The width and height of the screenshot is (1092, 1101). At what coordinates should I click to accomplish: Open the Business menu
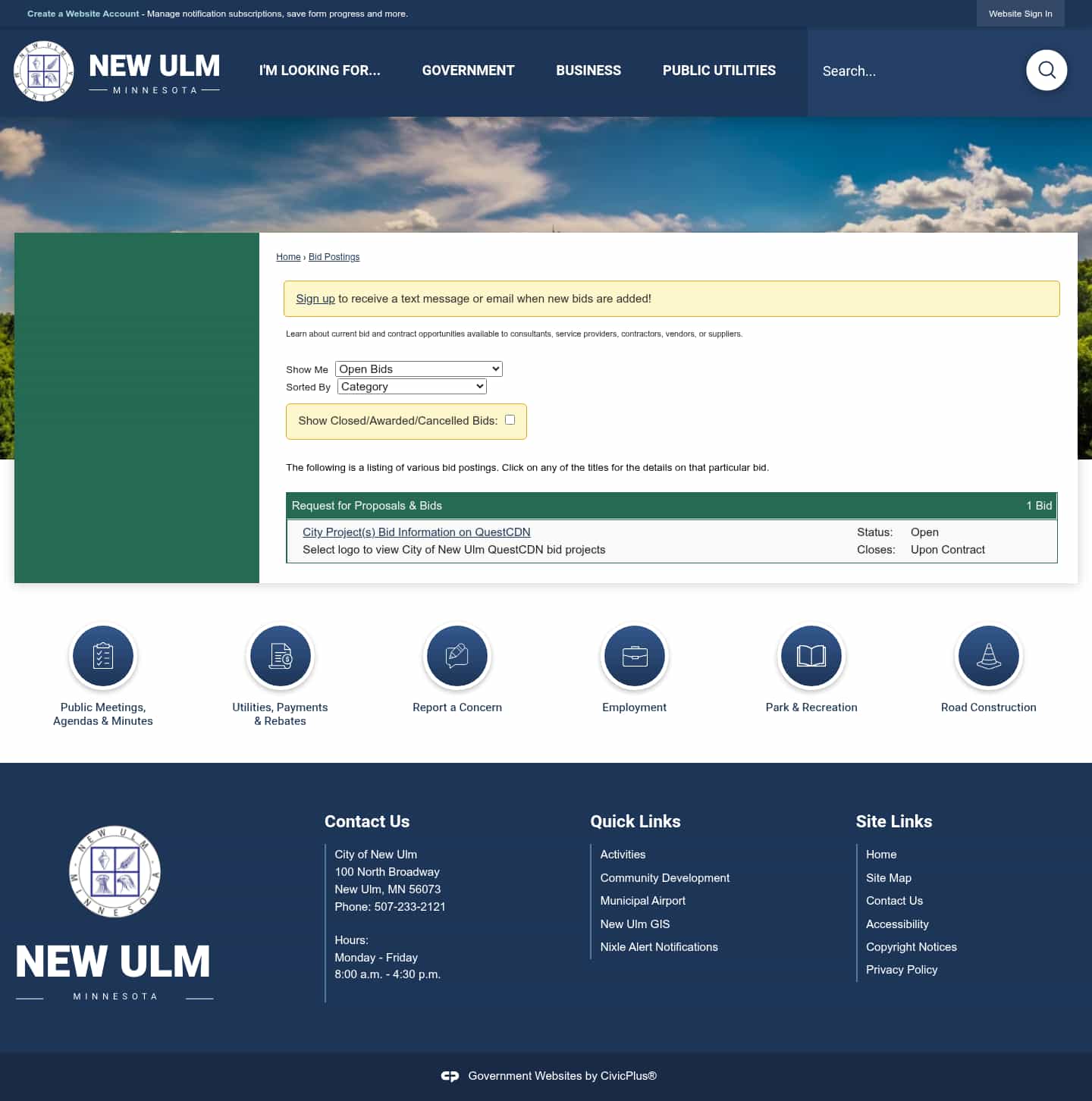[x=588, y=71]
